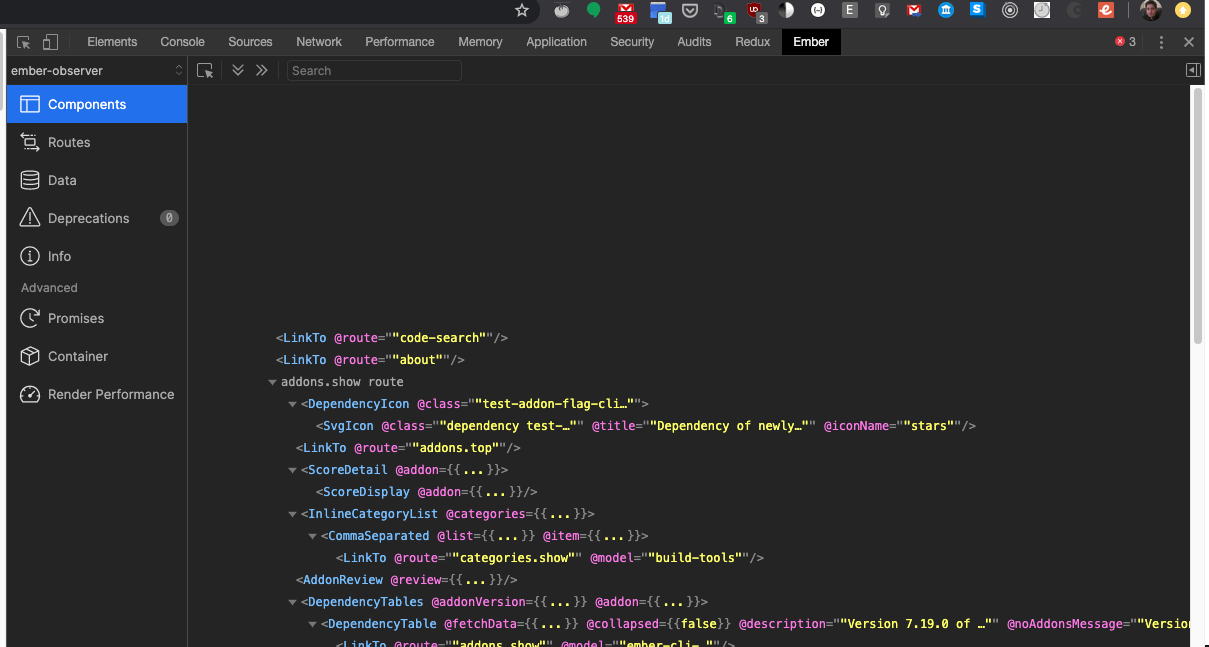Open the ember-observer app dropdown

(x=96, y=70)
